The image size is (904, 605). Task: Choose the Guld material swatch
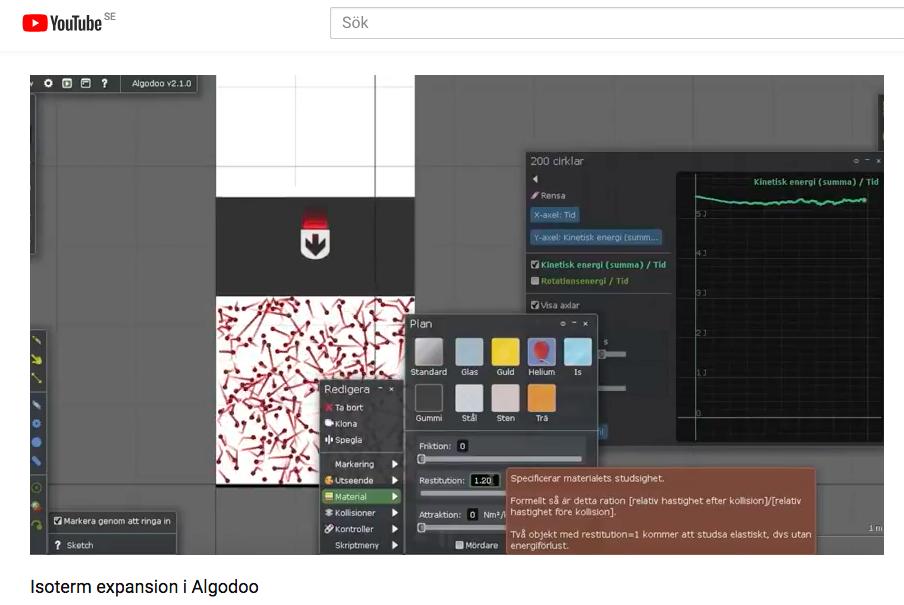coord(506,351)
